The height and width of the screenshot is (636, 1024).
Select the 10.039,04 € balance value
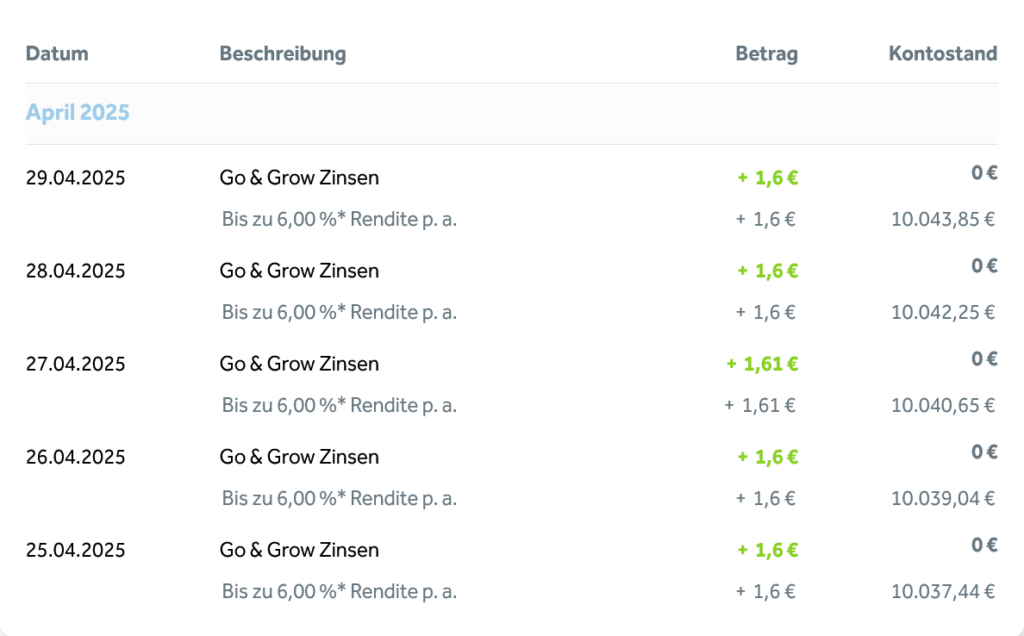pos(943,498)
